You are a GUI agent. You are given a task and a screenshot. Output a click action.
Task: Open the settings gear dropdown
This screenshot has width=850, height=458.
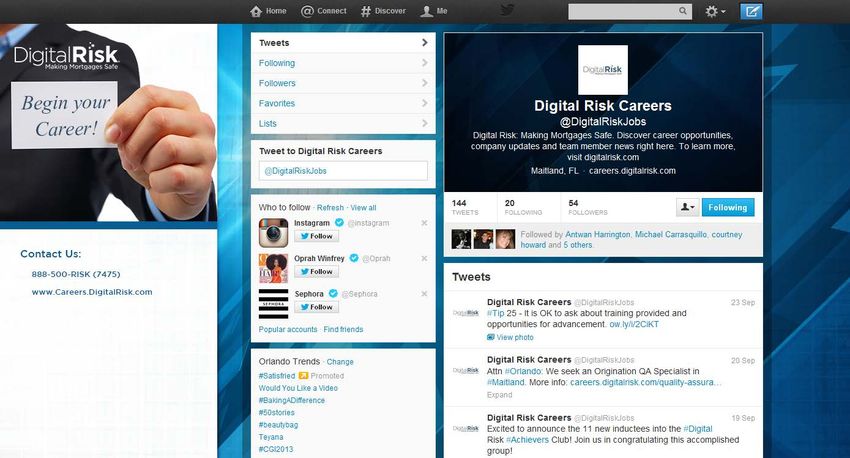click(716, 11)
